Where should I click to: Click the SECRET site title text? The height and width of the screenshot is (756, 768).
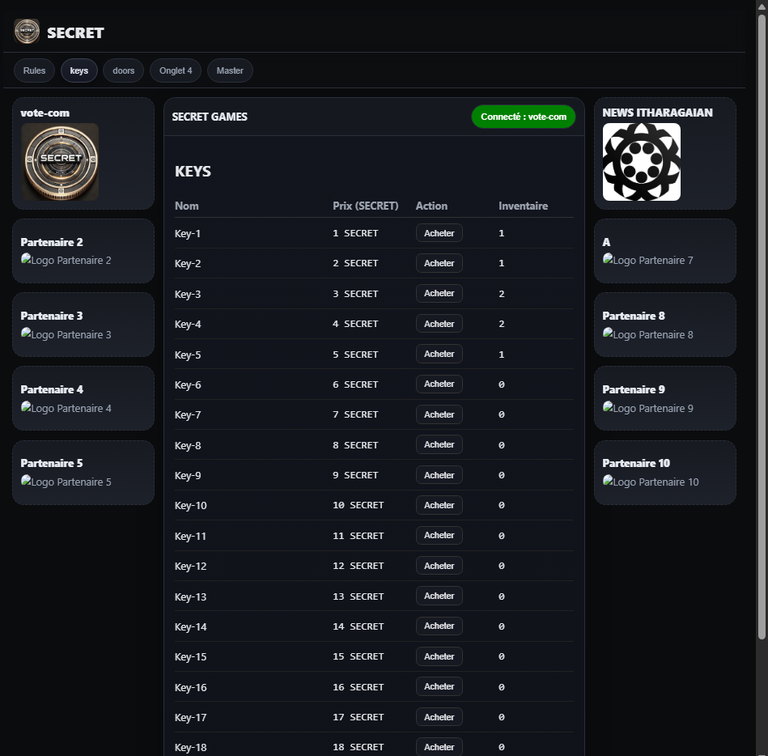(x=75, y=33)
